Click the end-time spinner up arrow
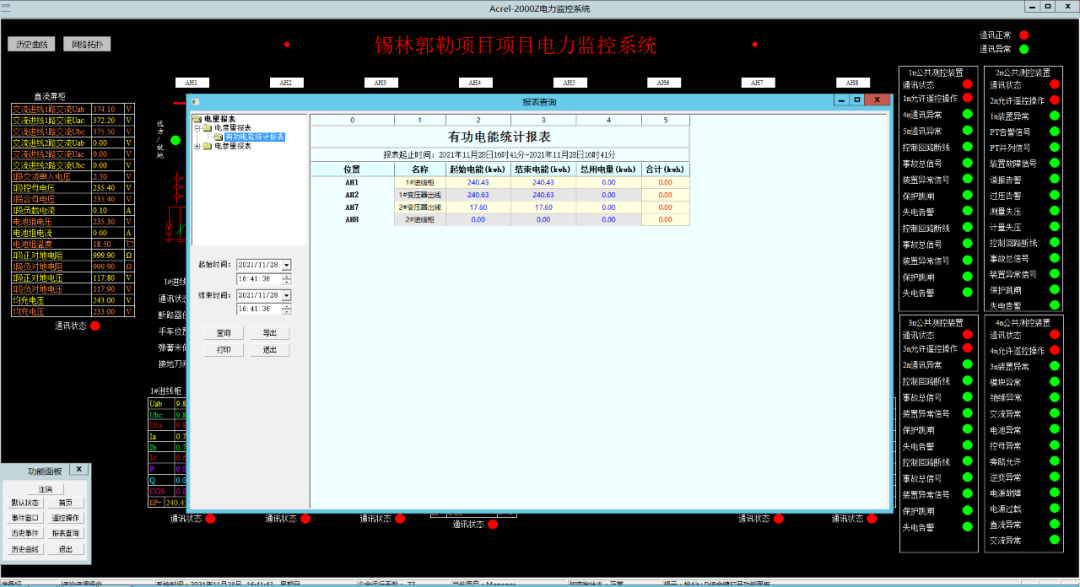 point(287,305)
